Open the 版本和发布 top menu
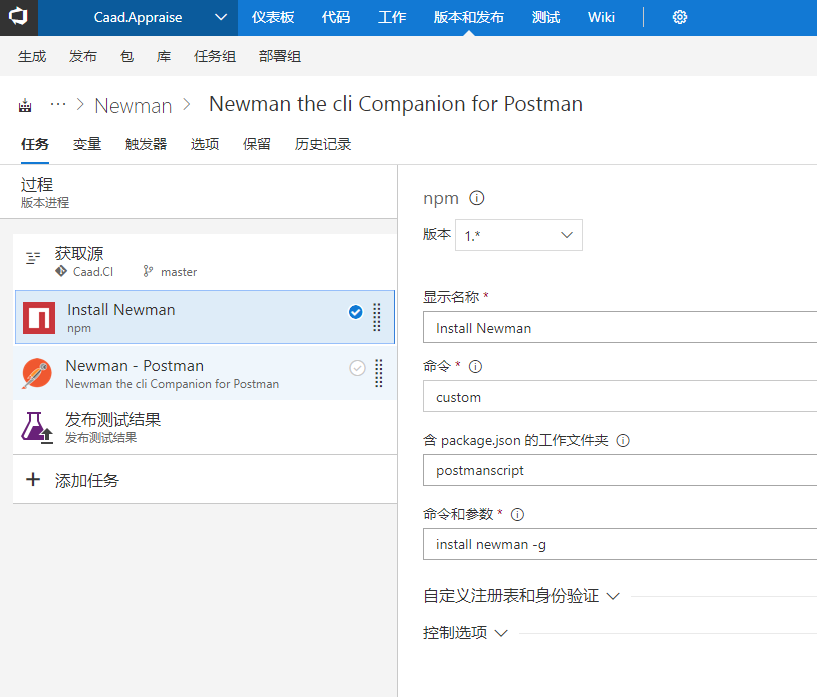817x697 pixels. coord(468,17)
